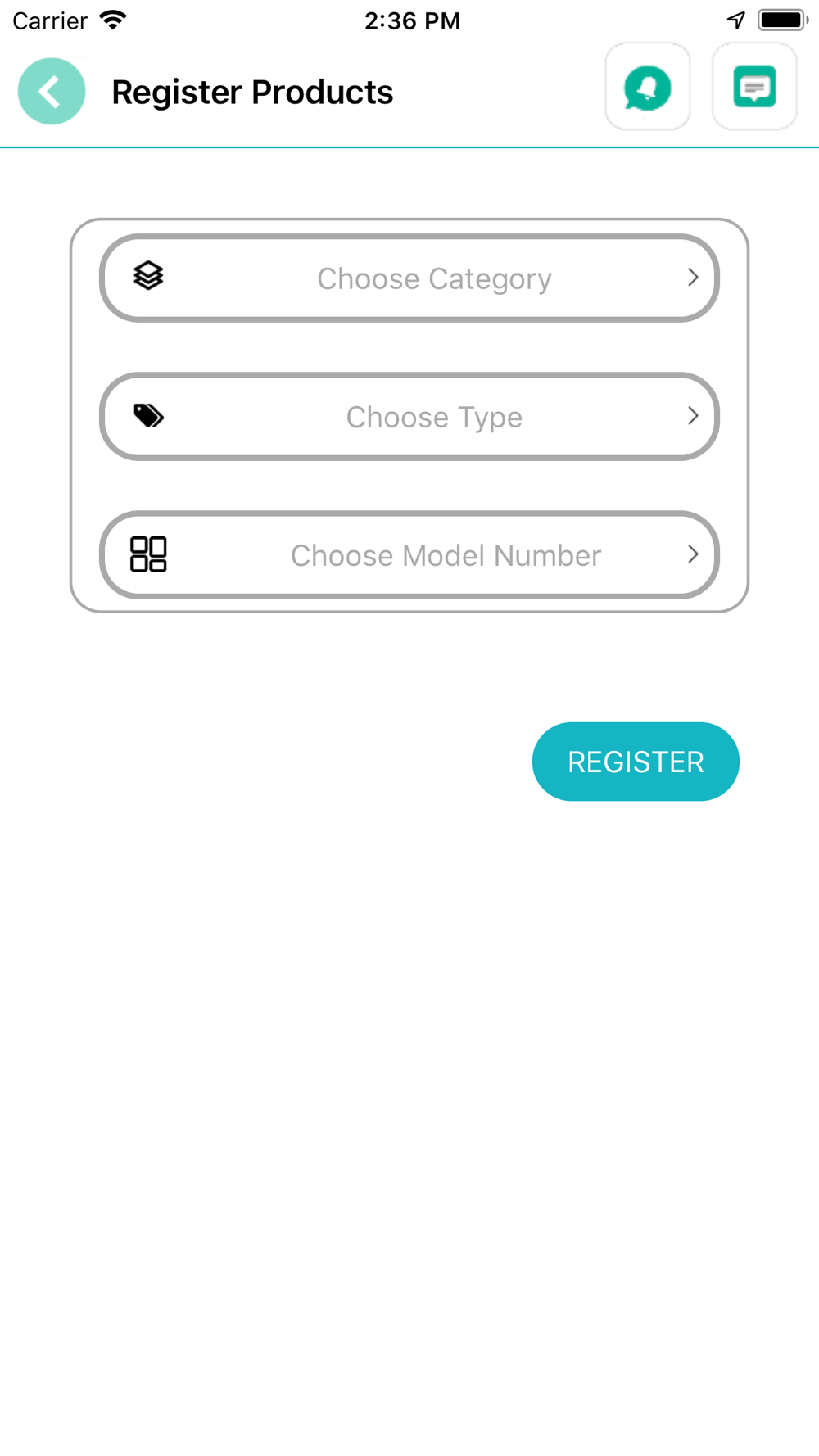Open the Choose Category dropdown

tap(434, 278)
